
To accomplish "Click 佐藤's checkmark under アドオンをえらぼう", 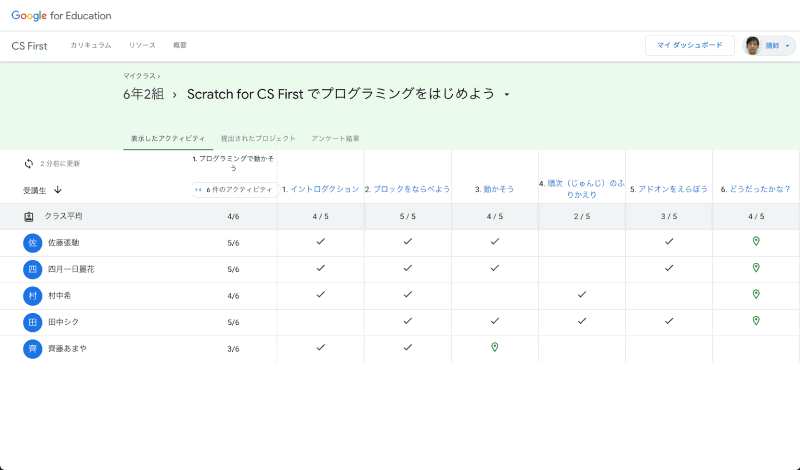I will tap(669, 241).
